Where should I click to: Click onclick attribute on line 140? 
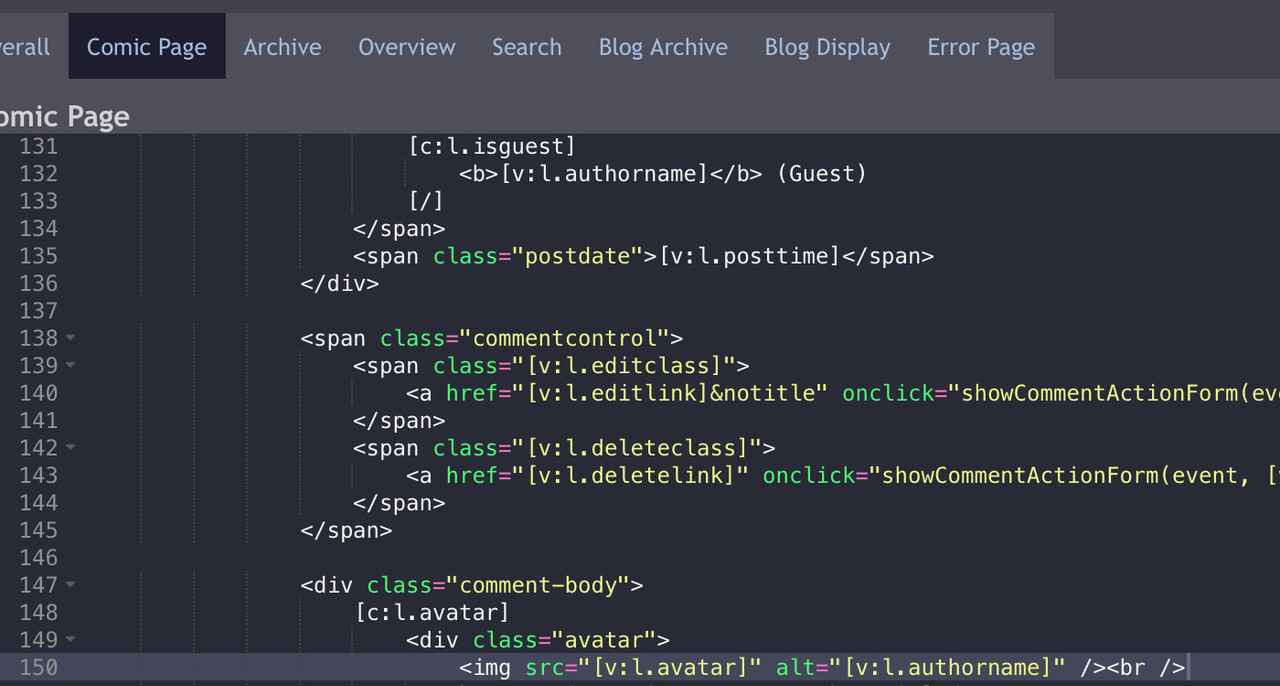click(x=888, y=393)
